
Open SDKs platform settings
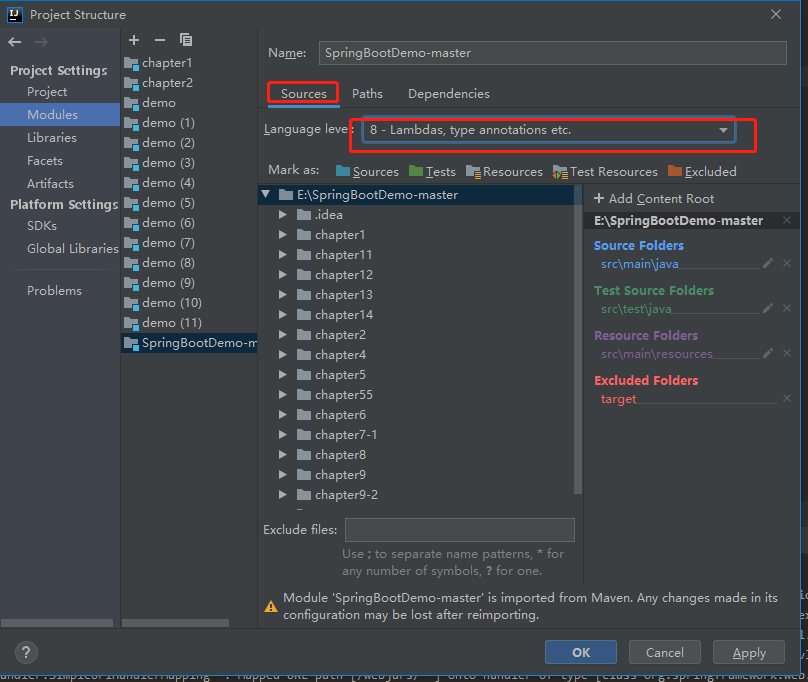tap(42, 226)
